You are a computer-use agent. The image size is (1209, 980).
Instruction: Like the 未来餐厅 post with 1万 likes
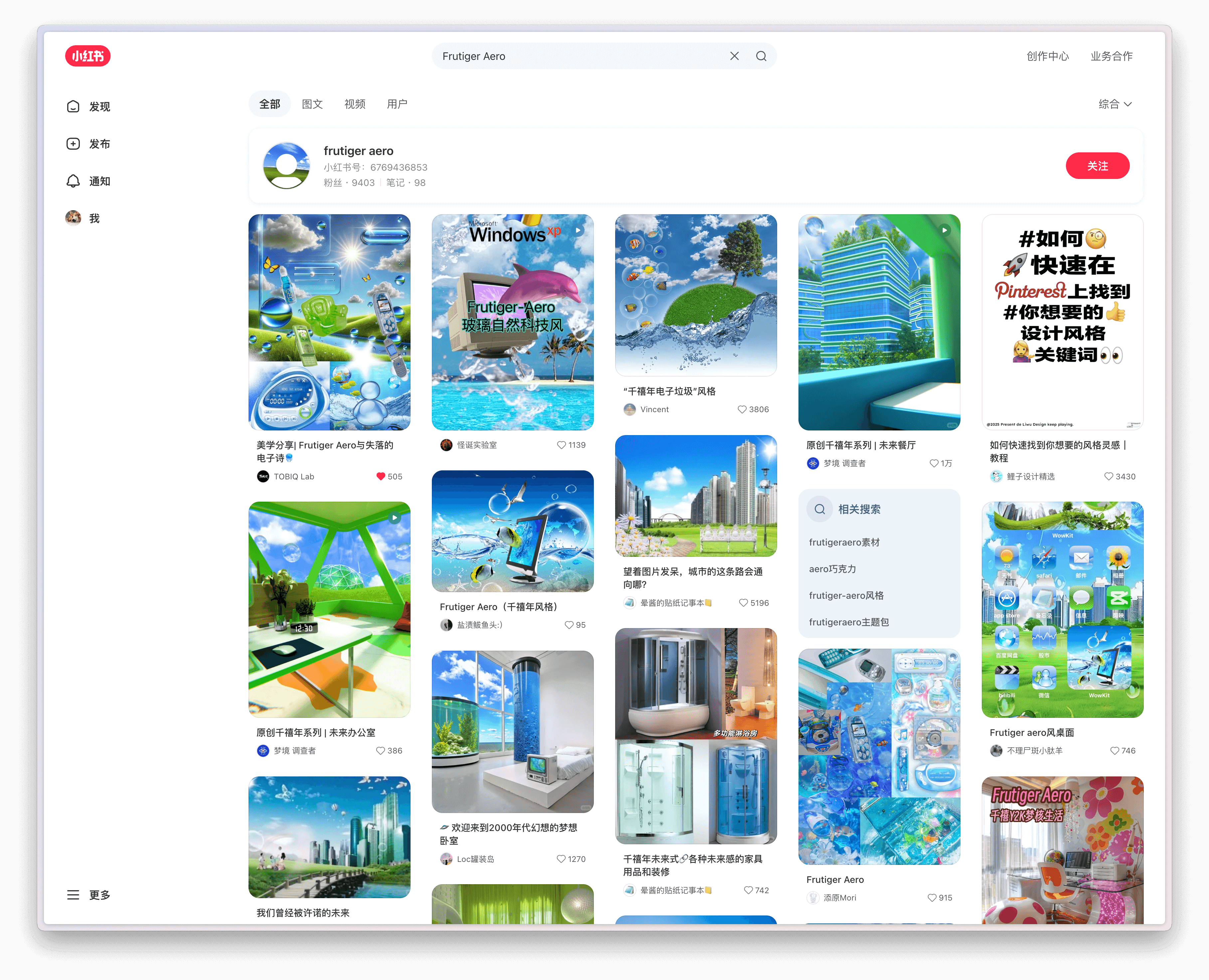(934, 463)
